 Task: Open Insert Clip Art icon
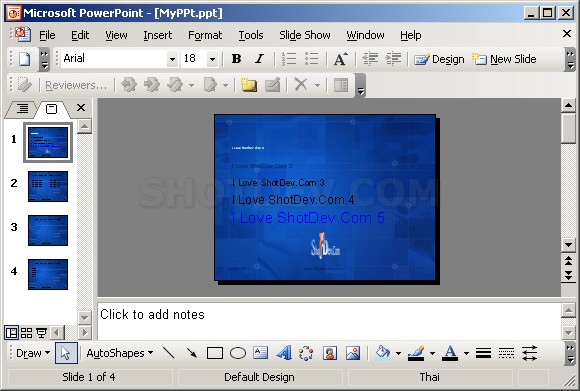[x=330, y=353]
